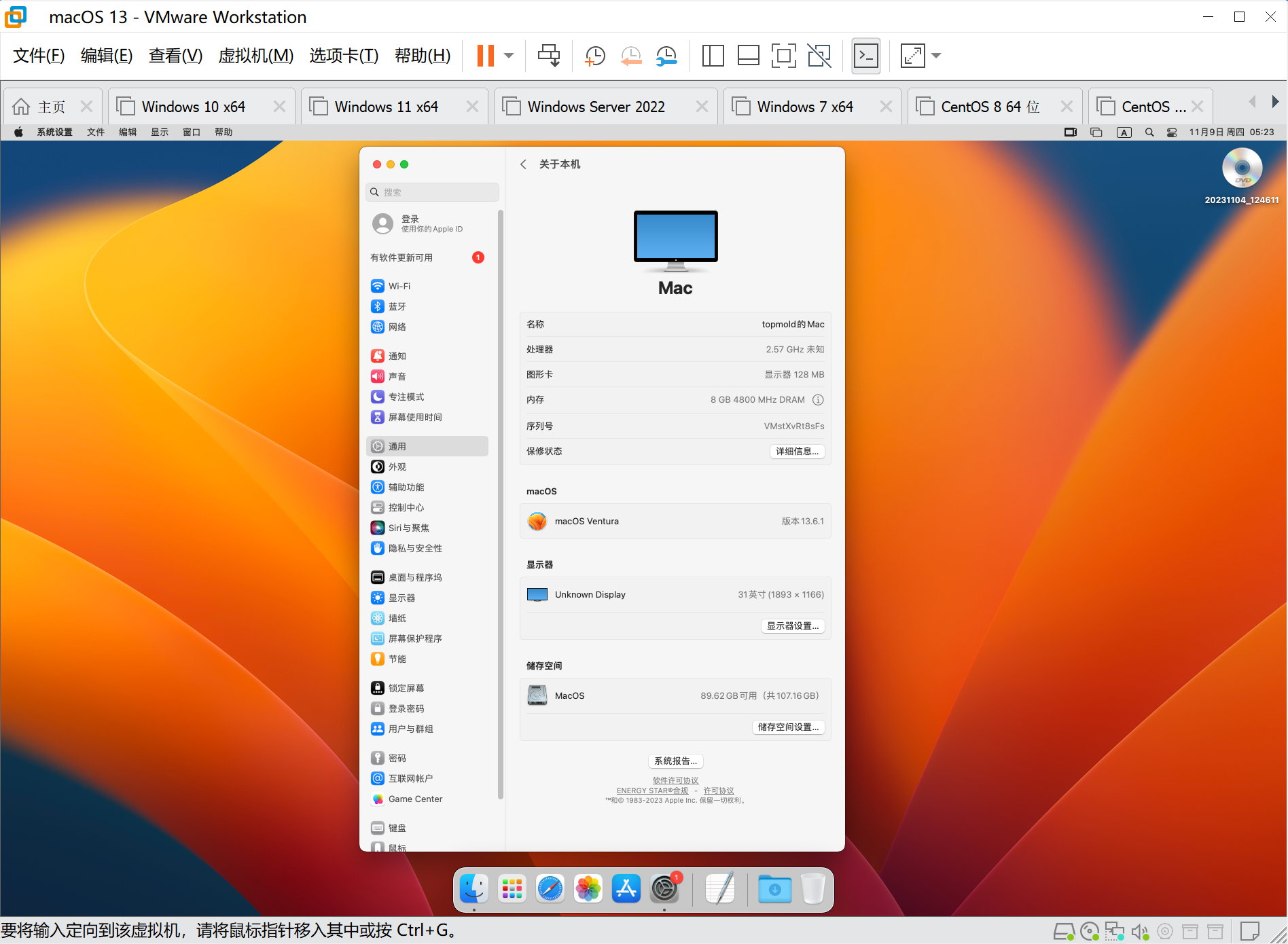The image size is (1288, 944).
Task: Open App Store from the Dock
Action: (x=626, y=888)
